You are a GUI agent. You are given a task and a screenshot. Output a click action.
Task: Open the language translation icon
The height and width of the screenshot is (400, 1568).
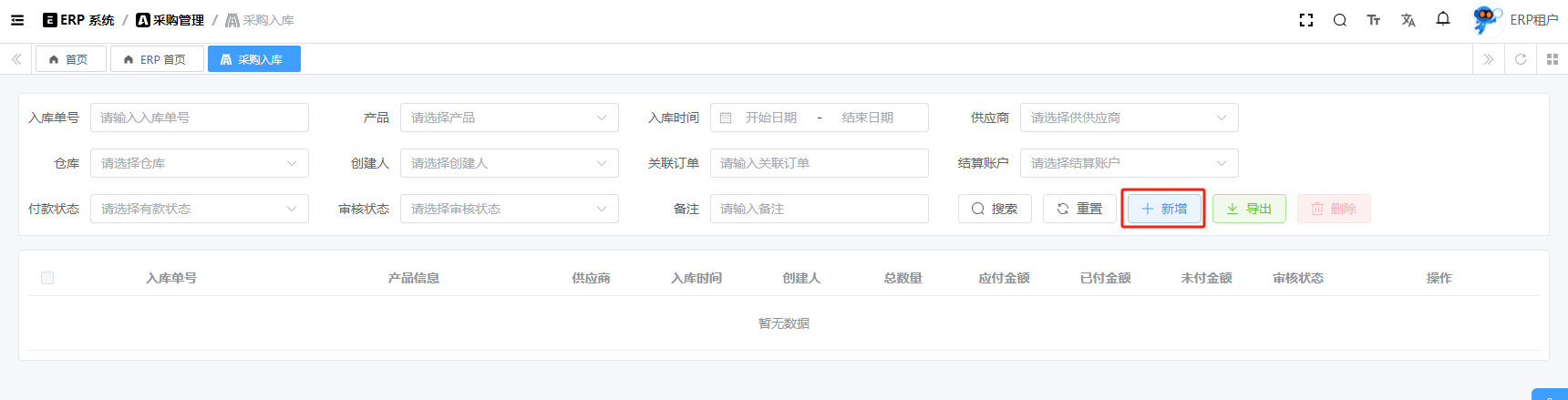(1408, 20)
